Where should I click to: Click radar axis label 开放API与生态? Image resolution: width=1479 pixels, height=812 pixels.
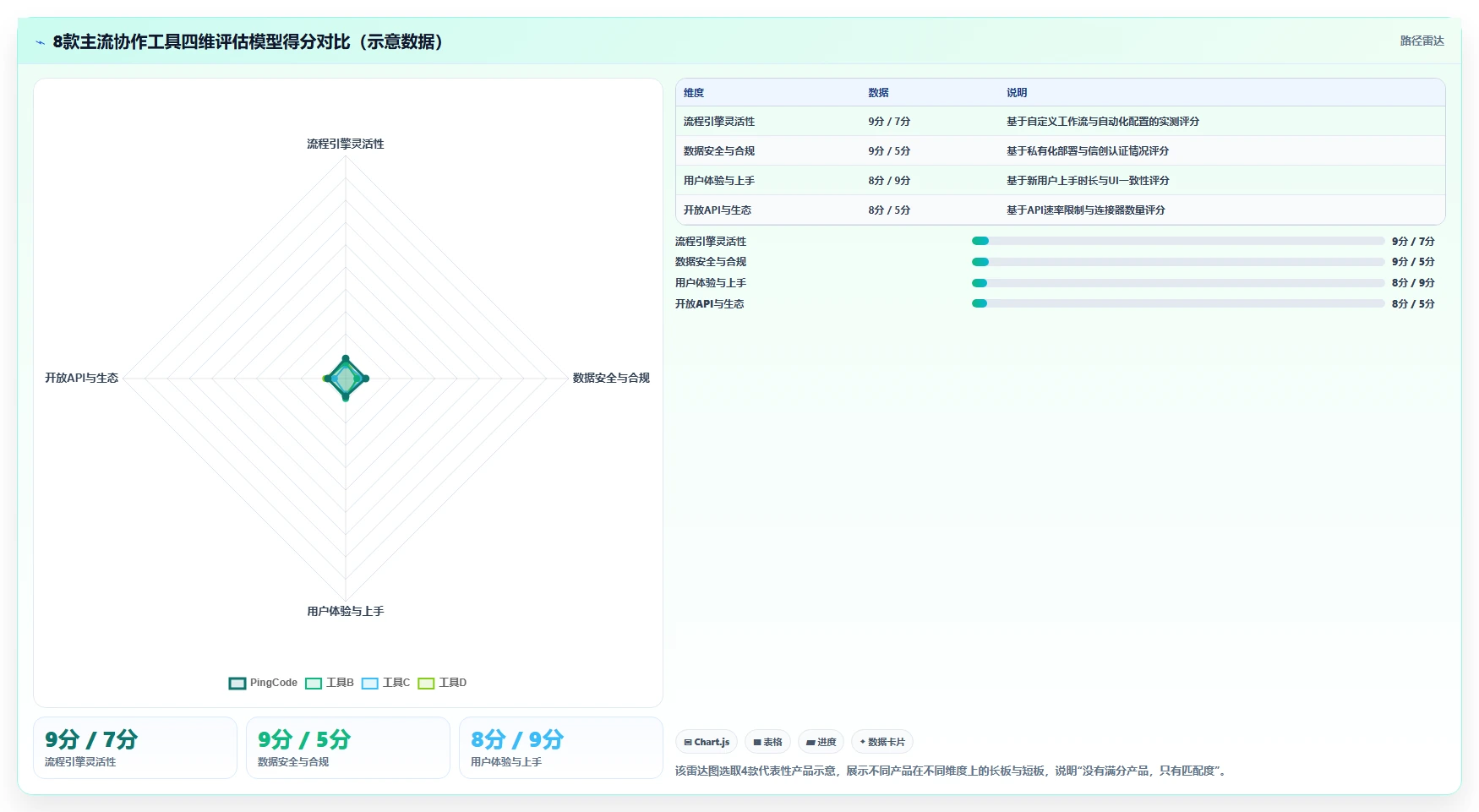(82, 378)
